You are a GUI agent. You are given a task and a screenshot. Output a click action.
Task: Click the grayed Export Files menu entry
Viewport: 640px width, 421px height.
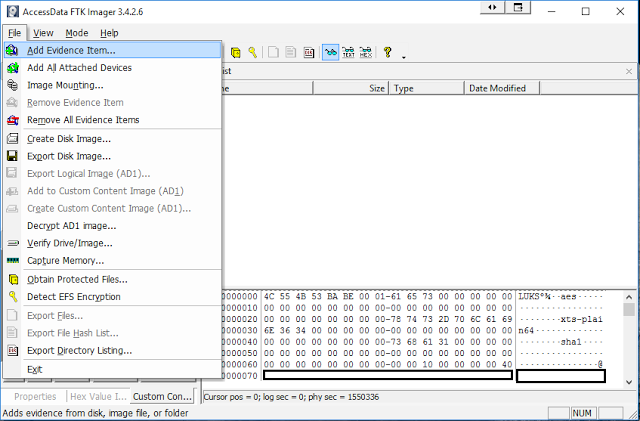tap(113, 316)
